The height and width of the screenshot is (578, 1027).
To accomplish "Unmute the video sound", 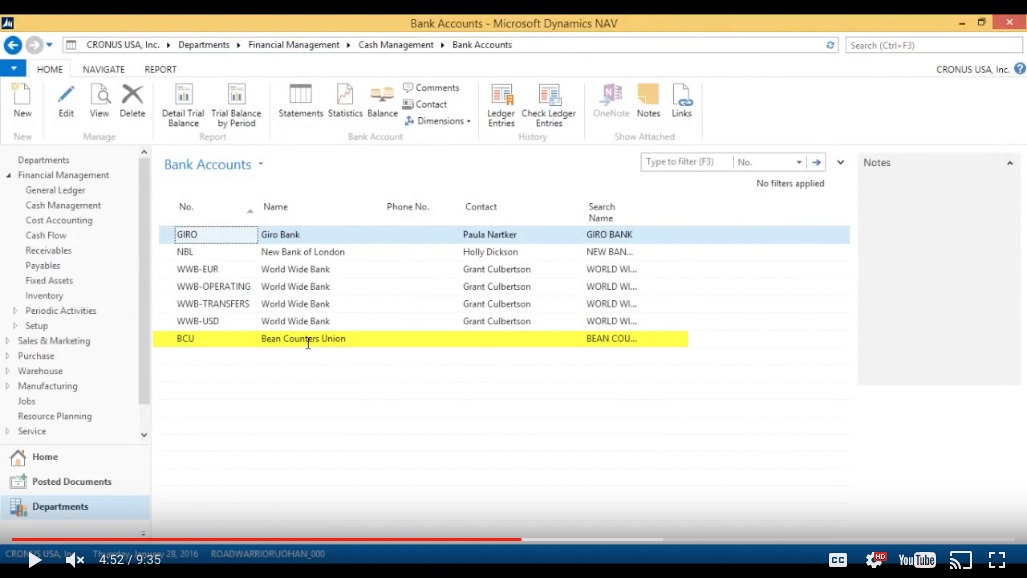I will click(x=75, y=560).
